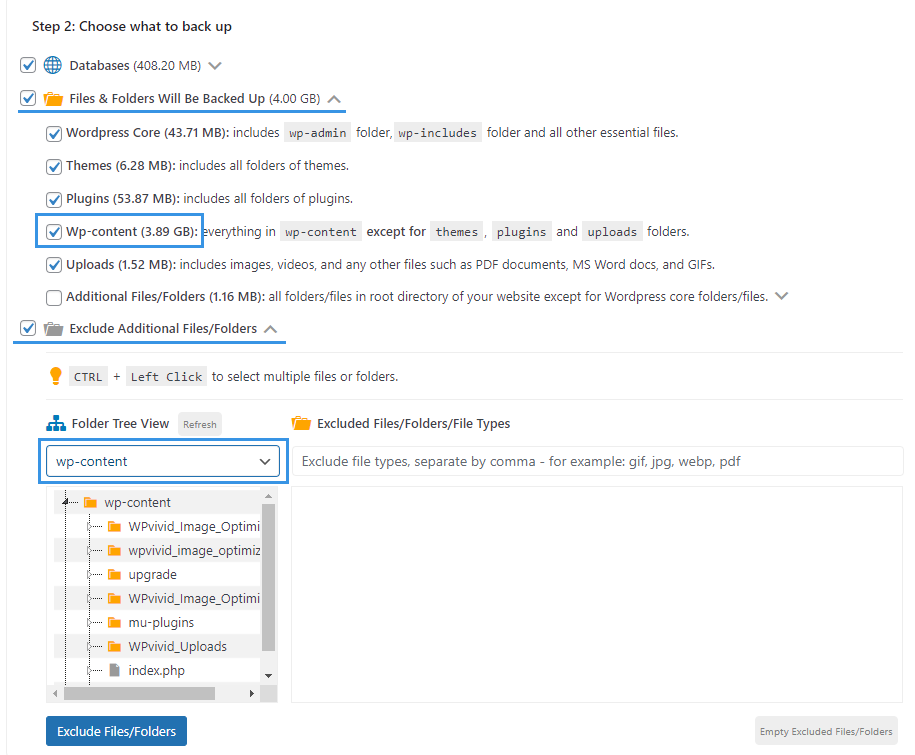915x755 pixels.
Task: Click the gray Exclude Additional Files/Folders icon
Action: [53, 329]
